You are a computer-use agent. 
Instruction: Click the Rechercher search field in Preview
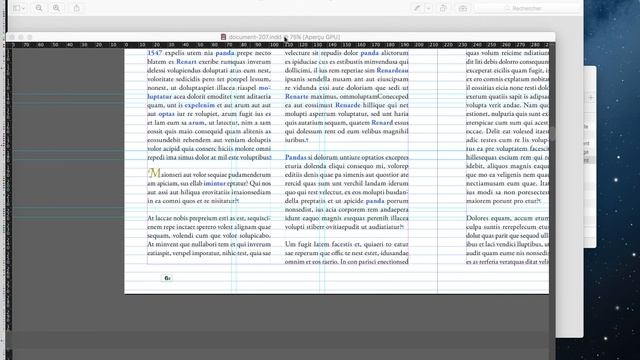[x=527, y=8]
